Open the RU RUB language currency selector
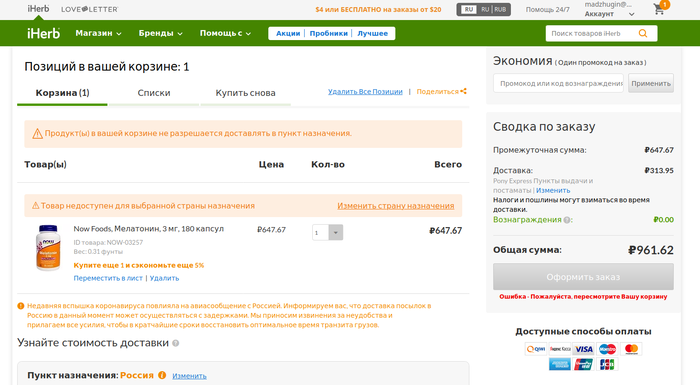 (x=483, y=9)
